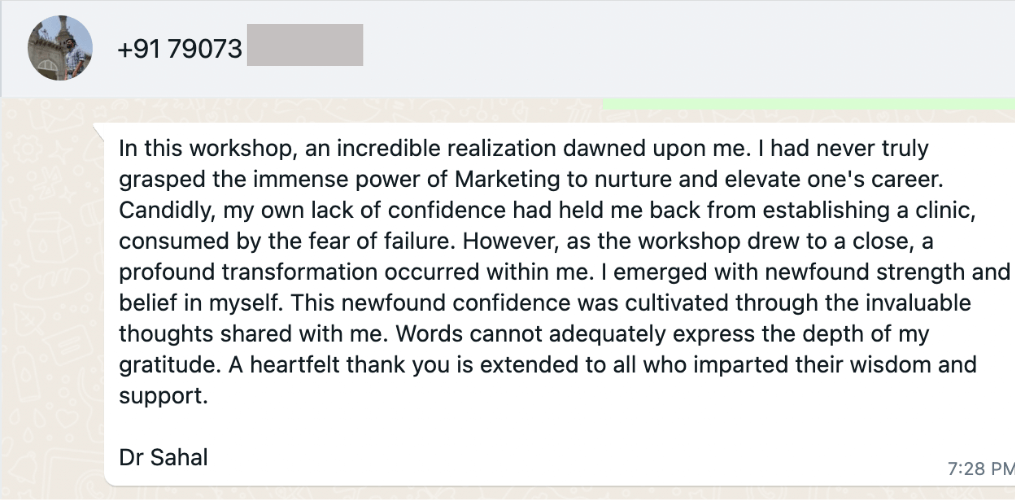Screen dimensions: 1015x500
Task: Open the contact's profile picture
Action: pyautogui.click(x=60, y=48)
